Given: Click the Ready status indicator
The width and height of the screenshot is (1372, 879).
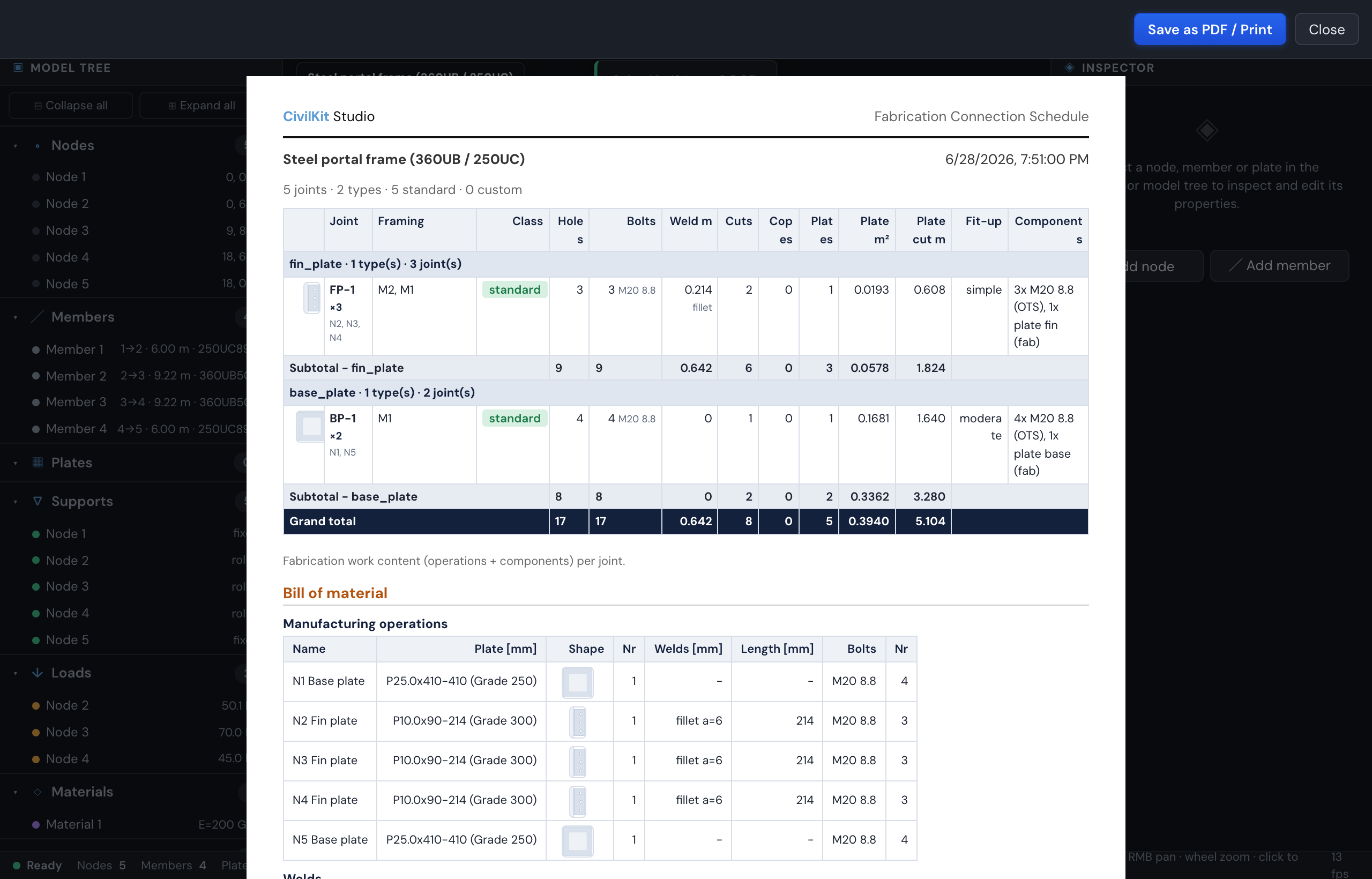Looking at the screenshot, I should (38, 865).
